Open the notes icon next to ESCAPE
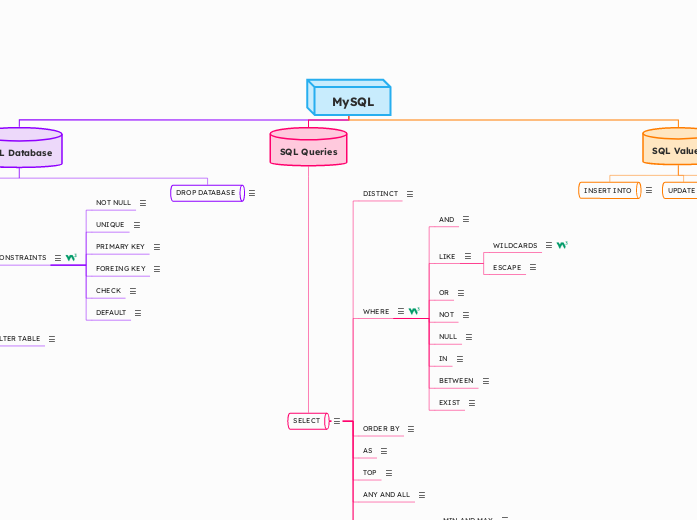This screenshot has height=520, width=697. tap(533, 268)
